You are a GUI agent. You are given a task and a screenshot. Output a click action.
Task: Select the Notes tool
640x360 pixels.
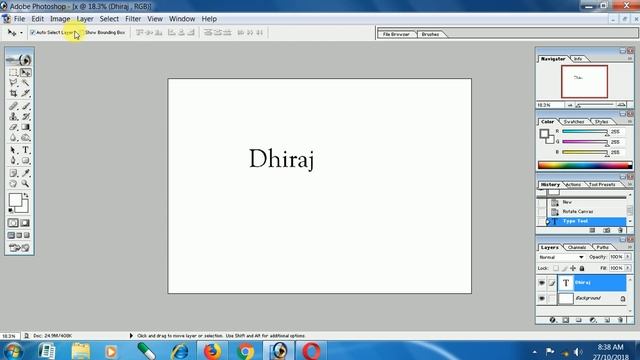[x=13, y=173]
